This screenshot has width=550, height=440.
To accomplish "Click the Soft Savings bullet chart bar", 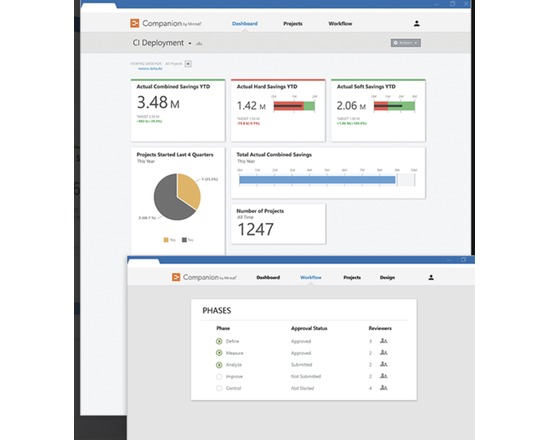I will (394, 106).
